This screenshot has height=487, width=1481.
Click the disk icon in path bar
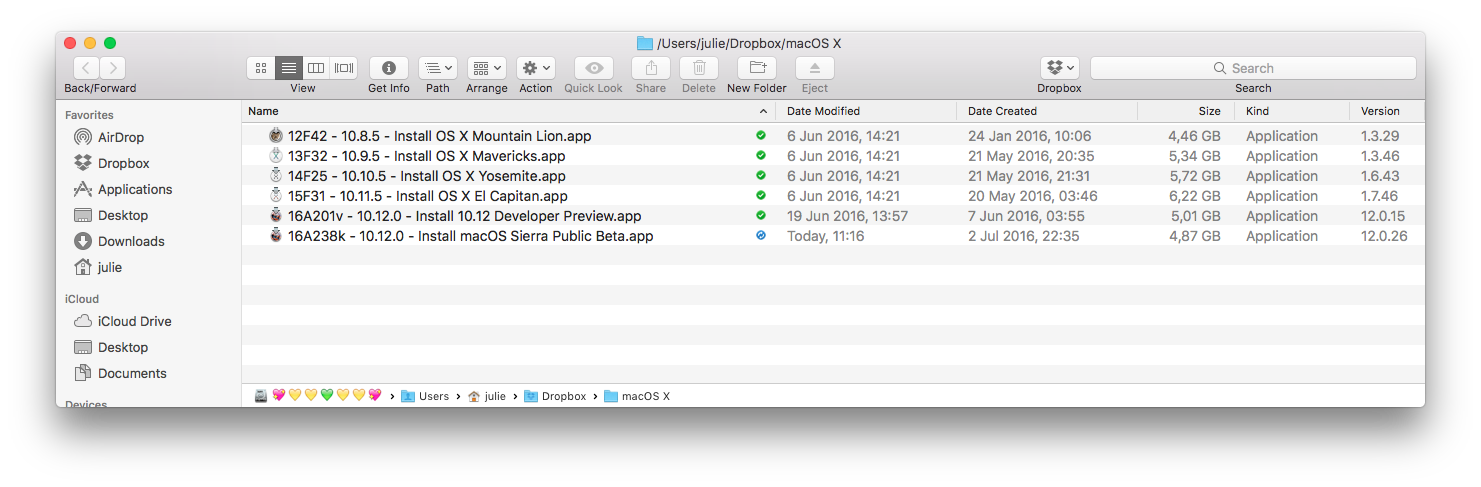click(261, 396)
